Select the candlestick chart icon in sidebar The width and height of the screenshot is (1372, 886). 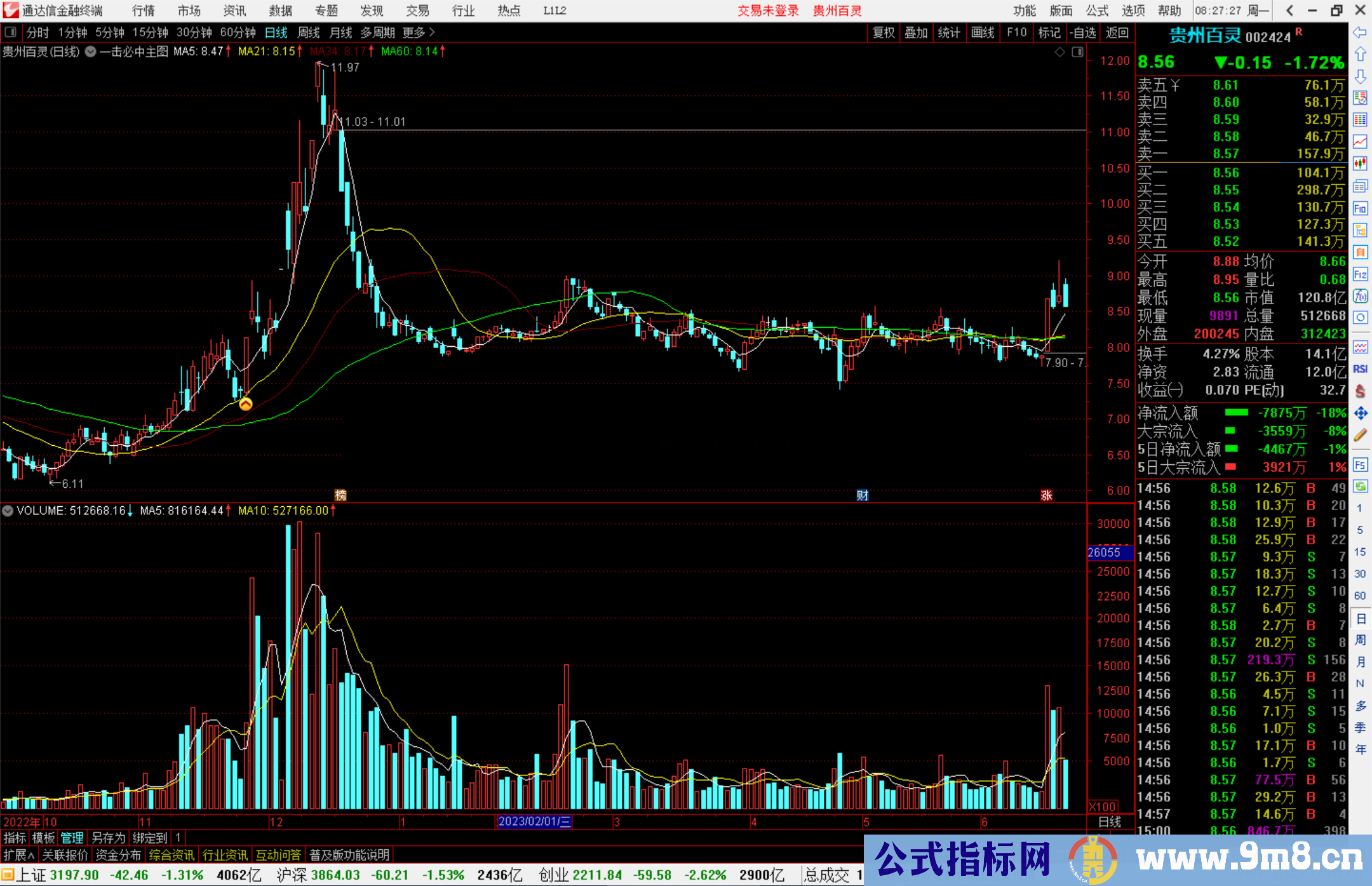click(x=1360, y=163)
